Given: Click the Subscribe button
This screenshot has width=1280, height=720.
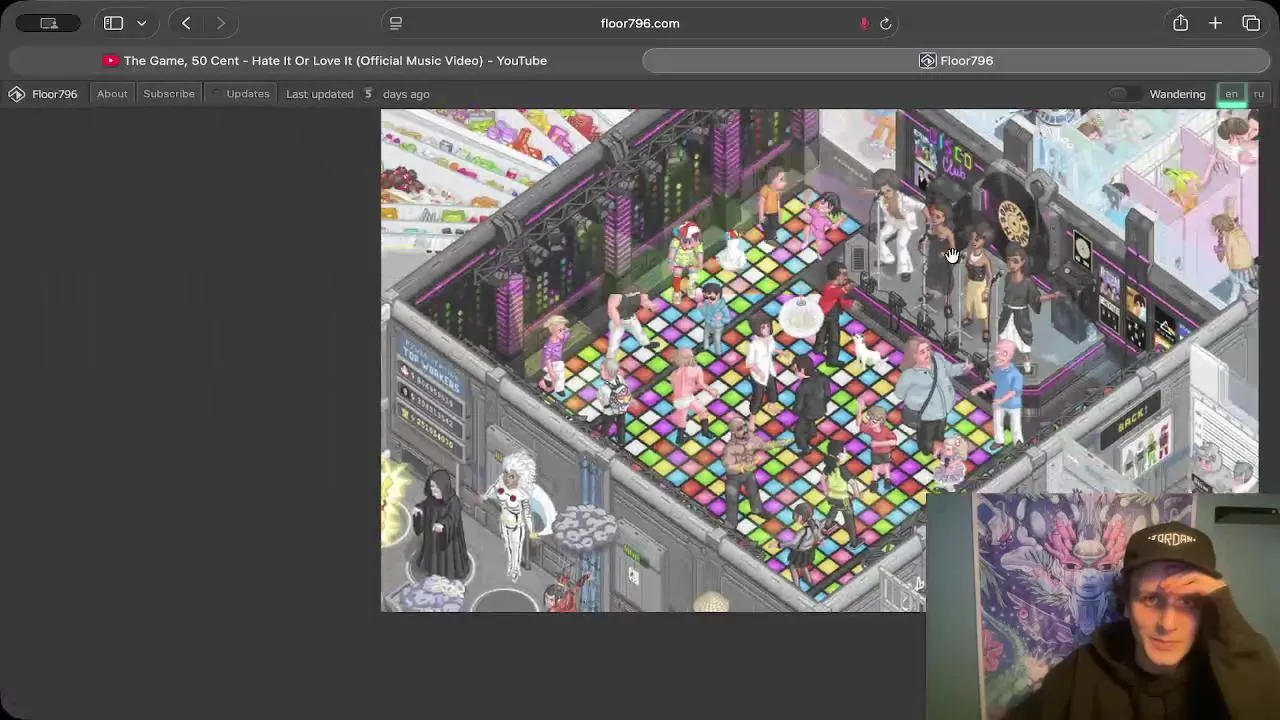Looking at the screenshot, I should pos(169,94).
